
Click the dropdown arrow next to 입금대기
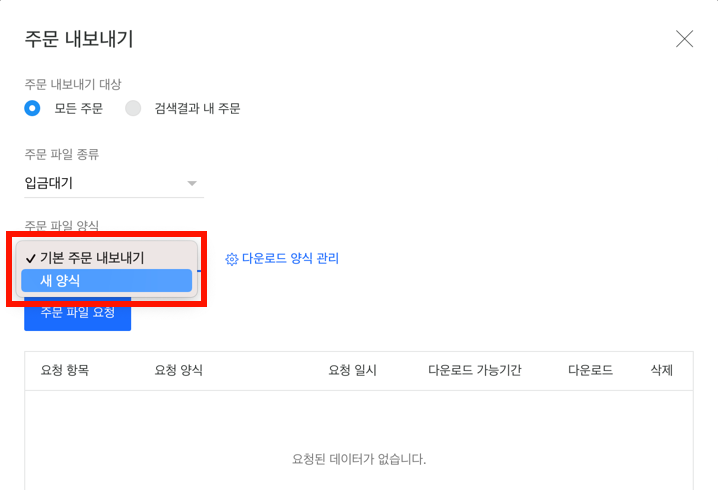192,184
